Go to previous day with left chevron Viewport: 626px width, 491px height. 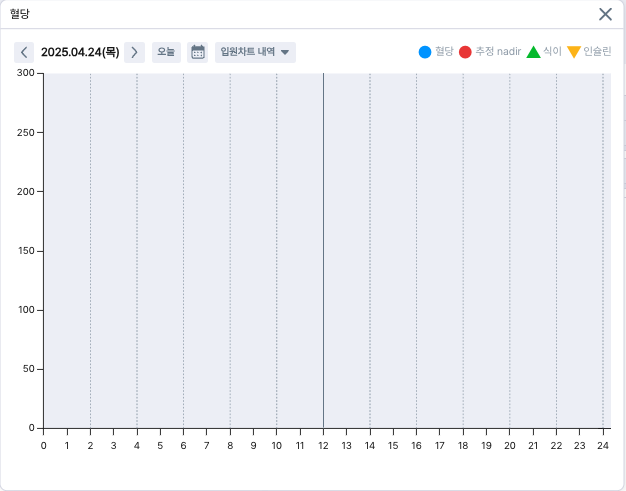[25, 52]
